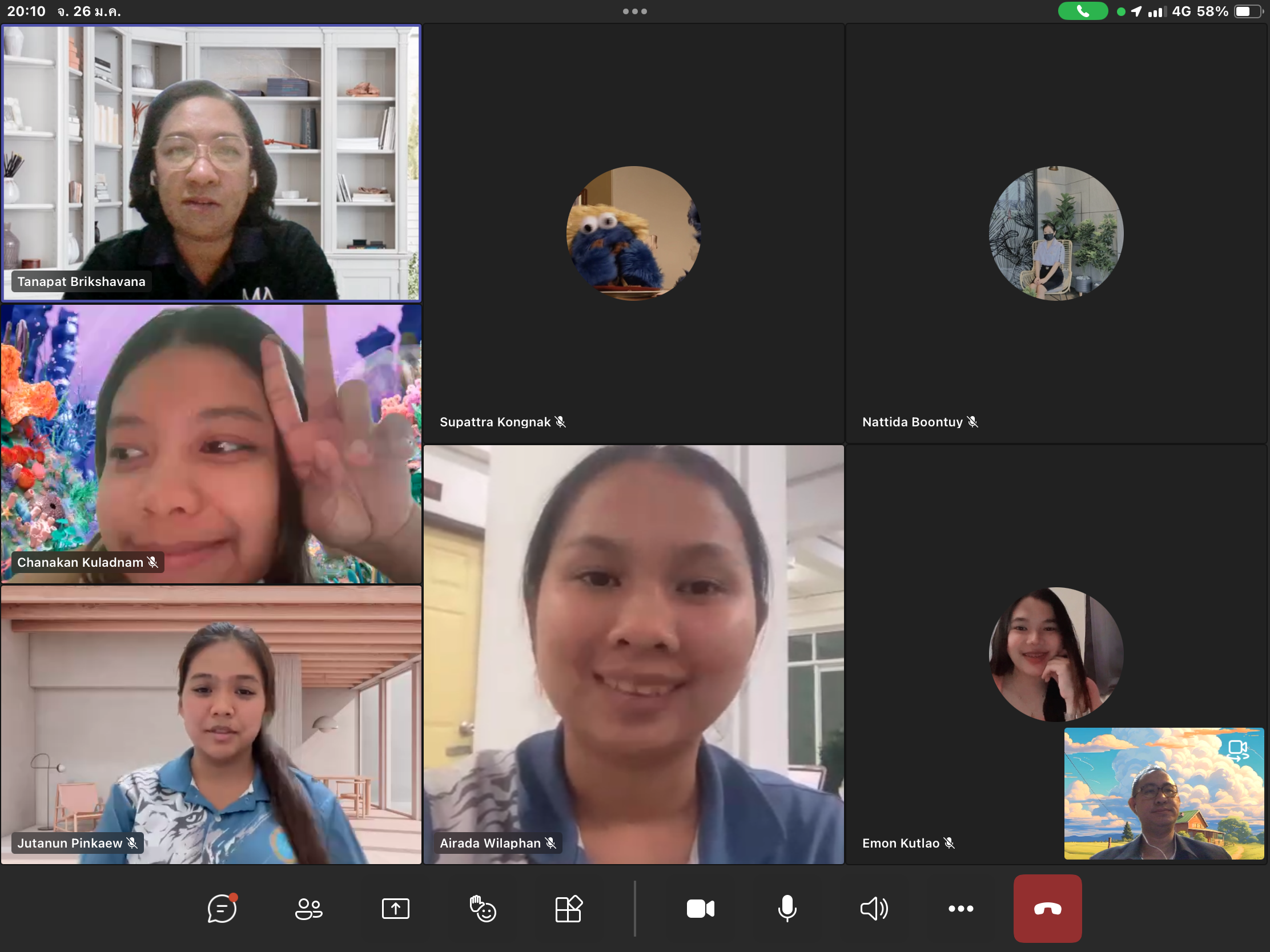Viewport: 1270px width, 952px height.
Task: Select Tanapat Brikshavana's video tile
Action: point(211,163)
